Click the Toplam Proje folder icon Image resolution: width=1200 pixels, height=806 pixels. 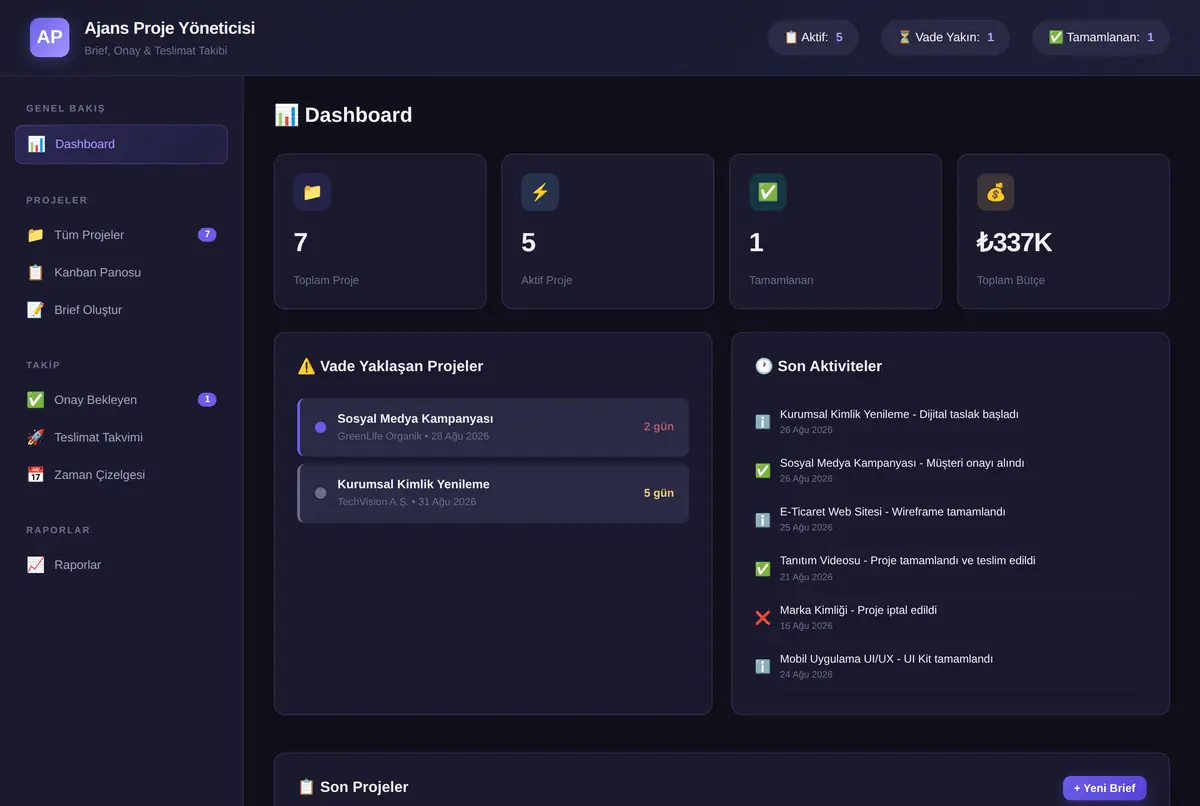pos(312,192)
